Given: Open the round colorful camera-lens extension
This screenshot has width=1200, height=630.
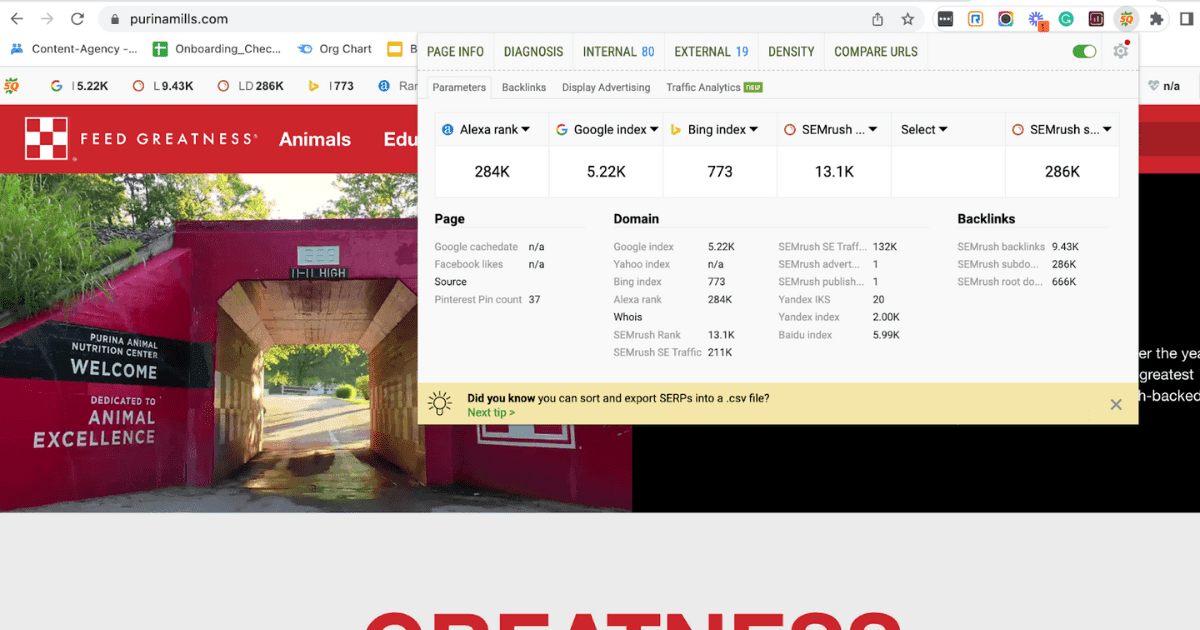Looking at the screenshot, I should tap(1005, 19).
